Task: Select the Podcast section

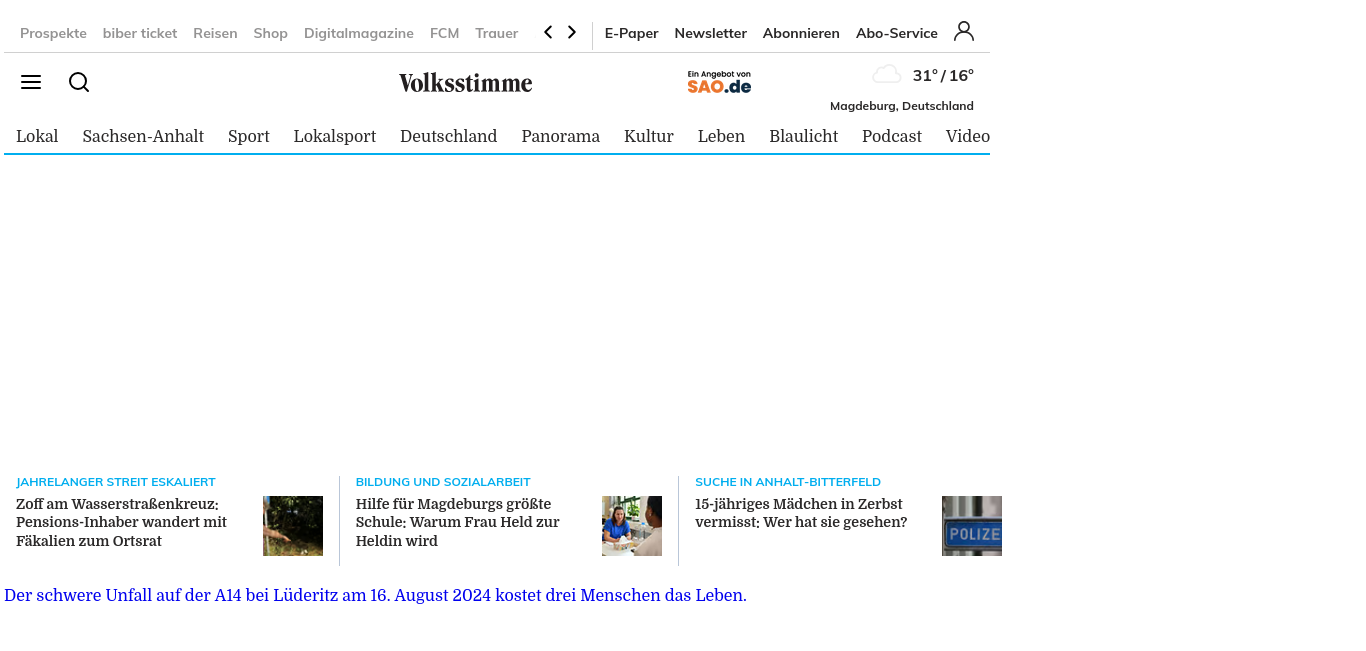Action: pyautogui.click(x=892, y=136)
